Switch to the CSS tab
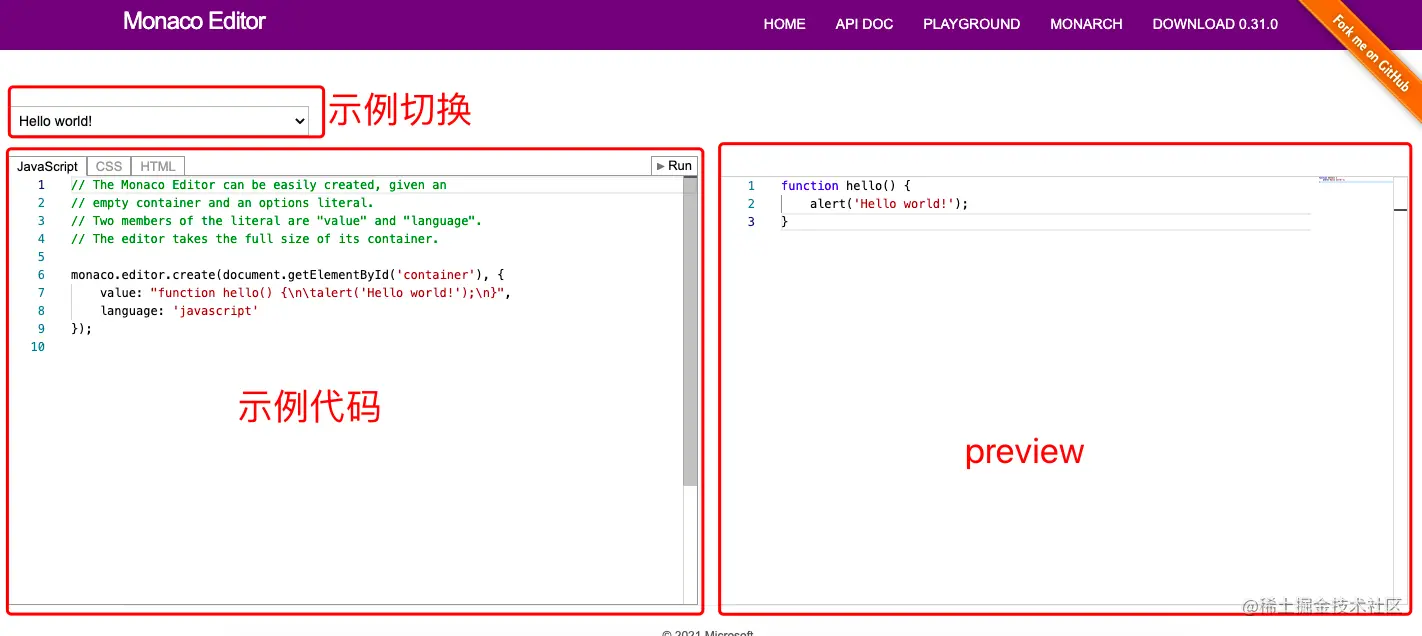Screen dimensions: 1422x636 pyautogui.click(x=109, y=166)
